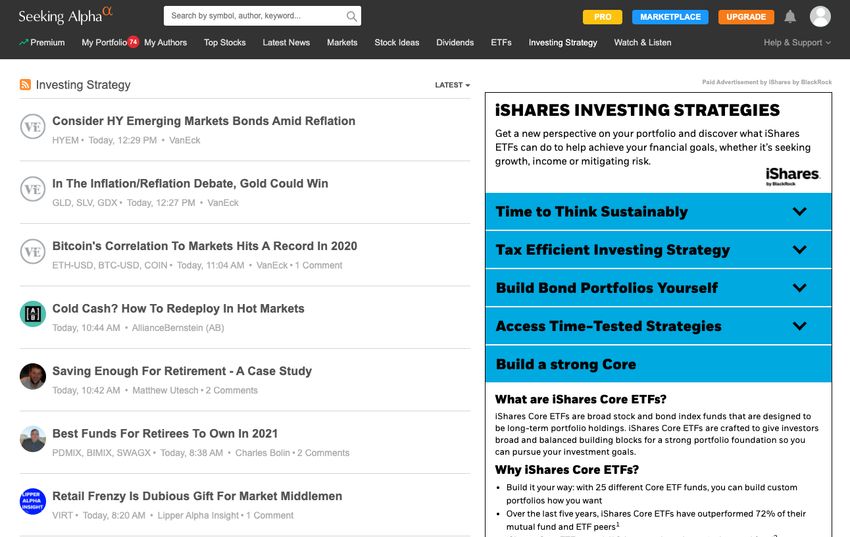Click the Seeking Alpha logo

click(x=65, y=16)
